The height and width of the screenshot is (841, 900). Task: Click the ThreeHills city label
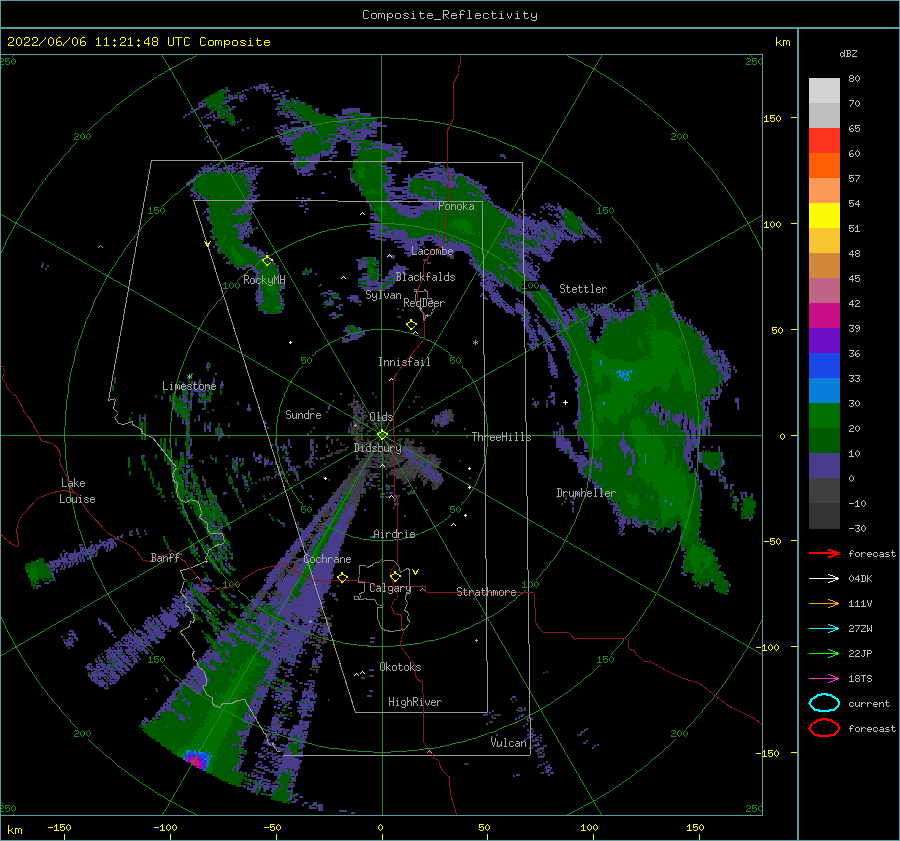(502, 437)
